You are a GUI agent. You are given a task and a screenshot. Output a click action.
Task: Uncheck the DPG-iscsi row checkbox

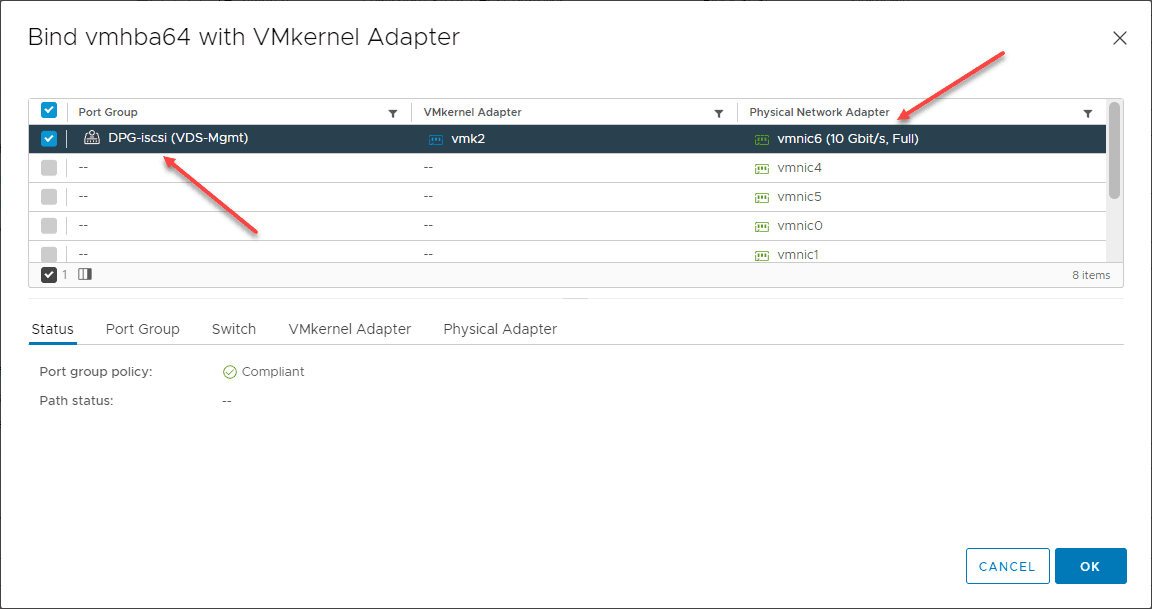pos(49,139)
